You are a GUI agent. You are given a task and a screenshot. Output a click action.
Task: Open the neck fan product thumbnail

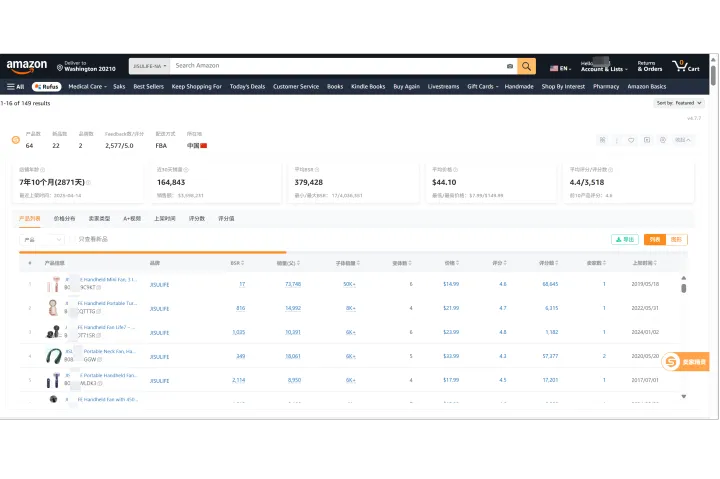pyautogui.click(x=54, y=356)
